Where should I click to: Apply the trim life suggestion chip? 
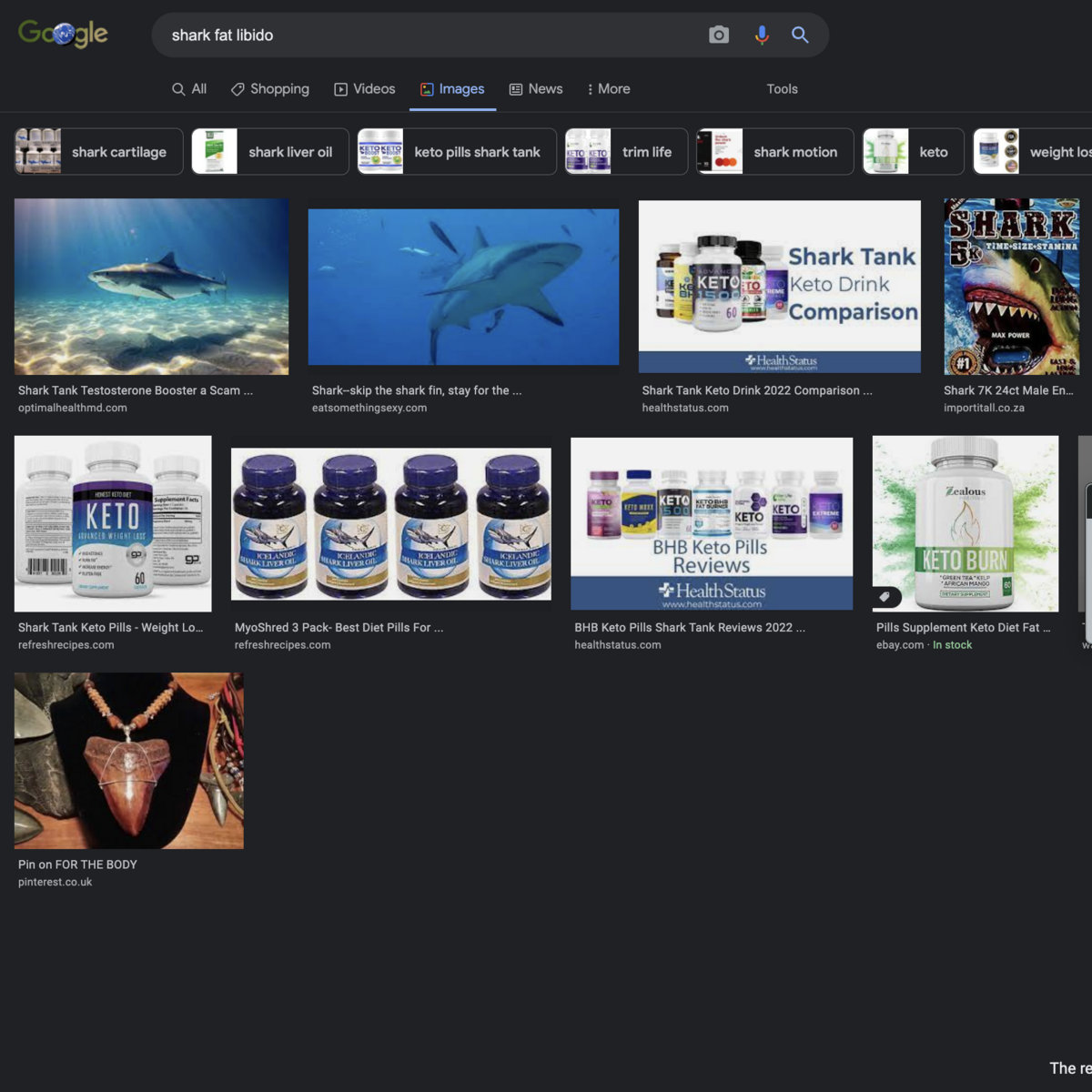(624, 152)
